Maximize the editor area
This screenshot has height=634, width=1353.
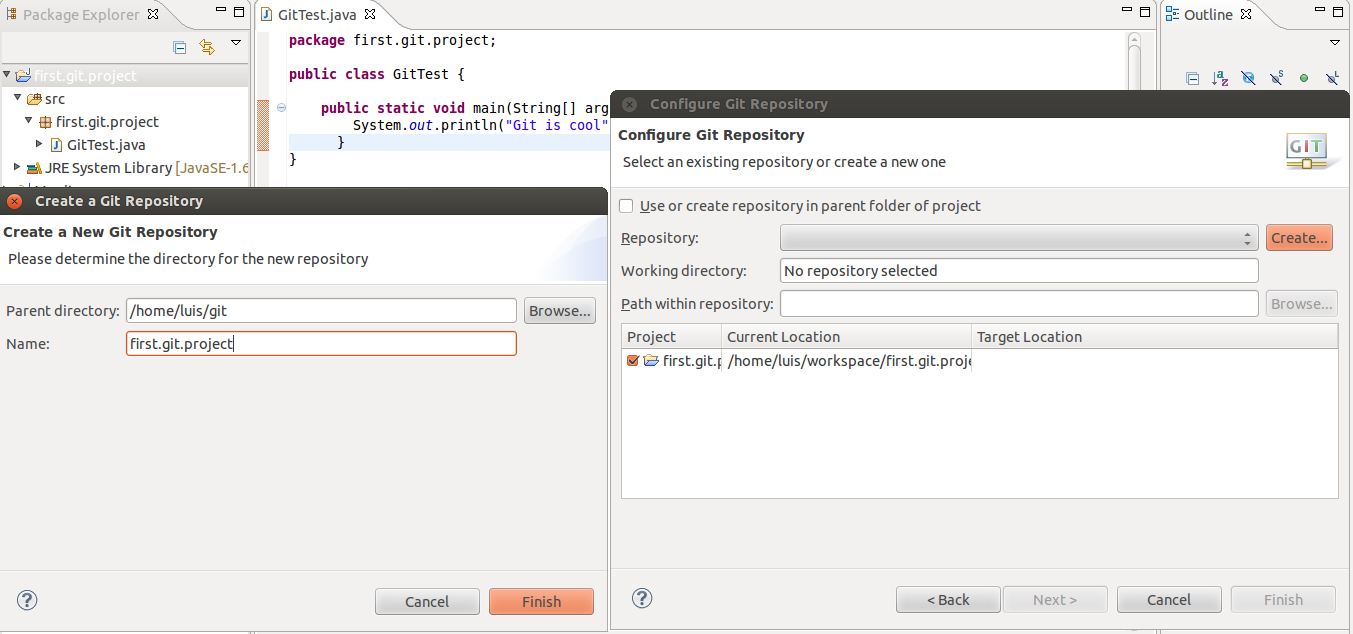click(x=1144, y=13)
